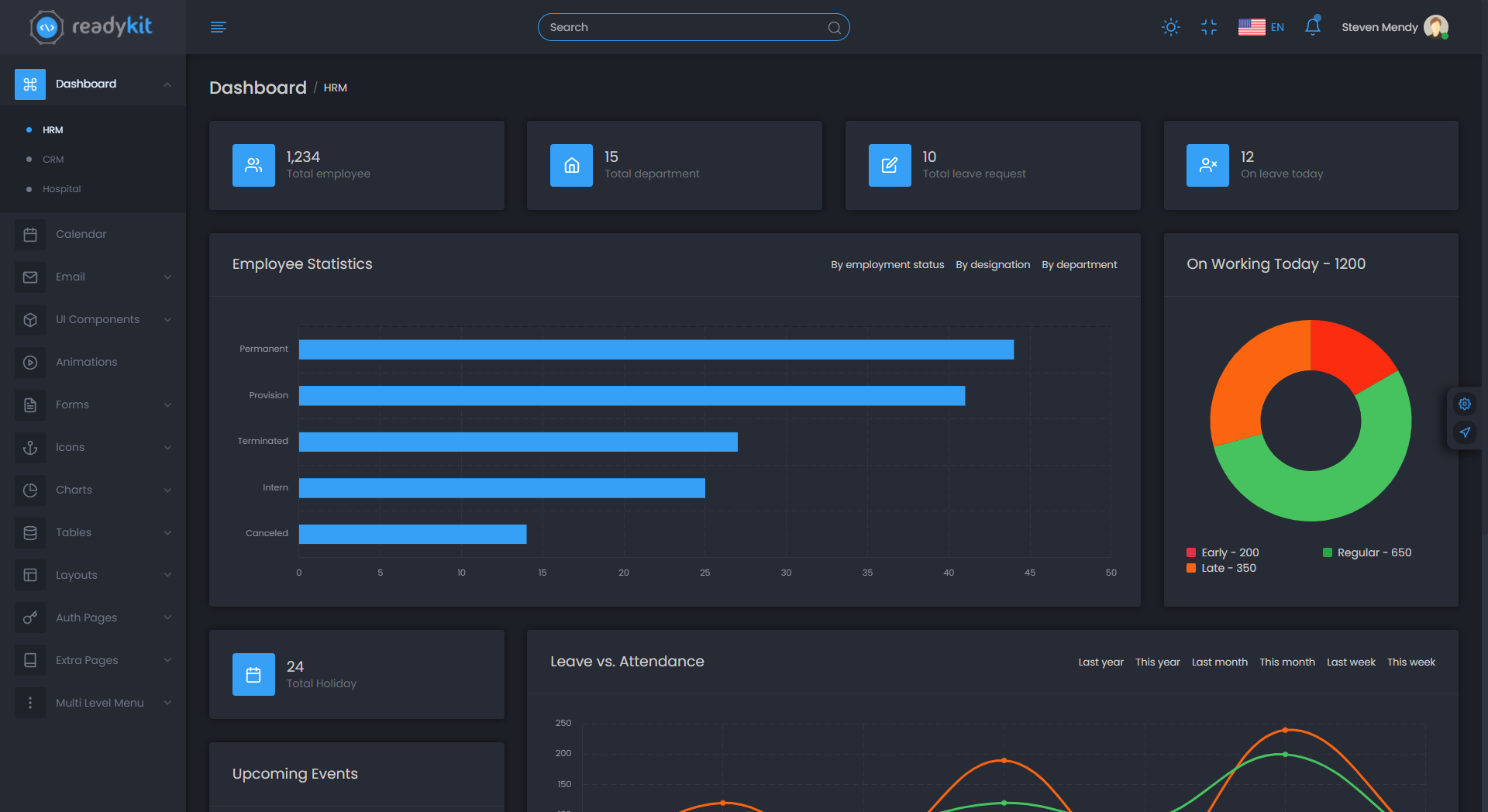Screen dimensions: 1488x812
Task: Open Steven Mendy profile menu
Action: tap(1393, 27)
